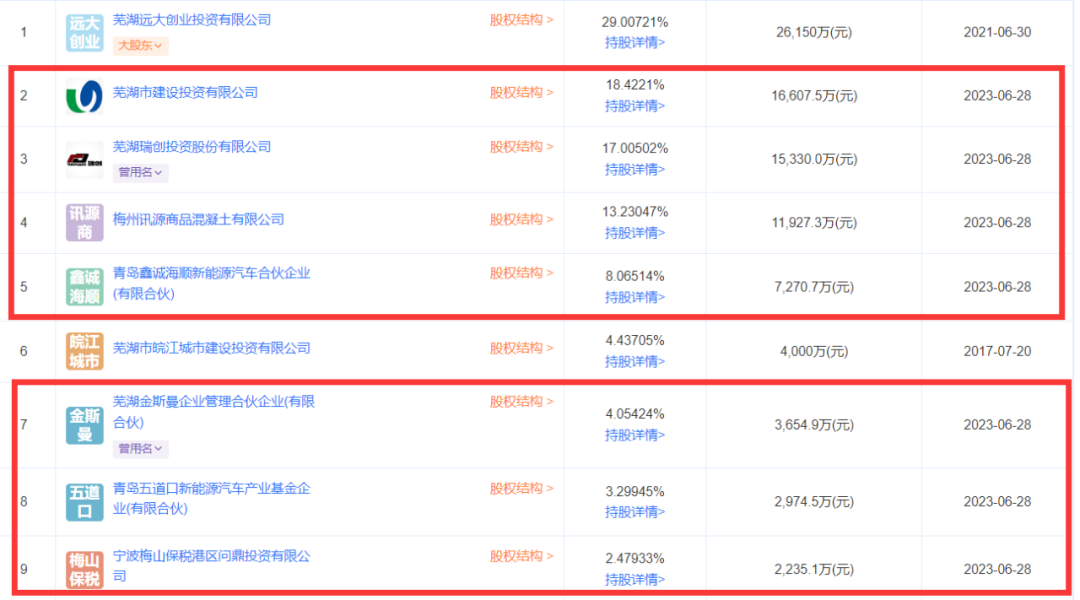Open 青岛五道口新能源汽车产业基金企业 link
This screenshot has width=1080, height=600.
coord(211,498)
